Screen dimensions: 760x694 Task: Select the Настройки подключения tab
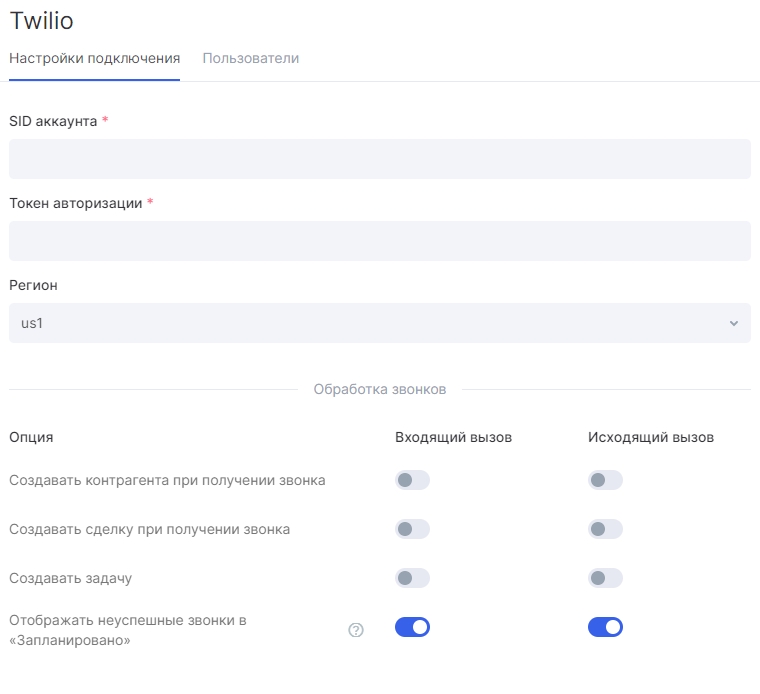click(x=95, y=58)
